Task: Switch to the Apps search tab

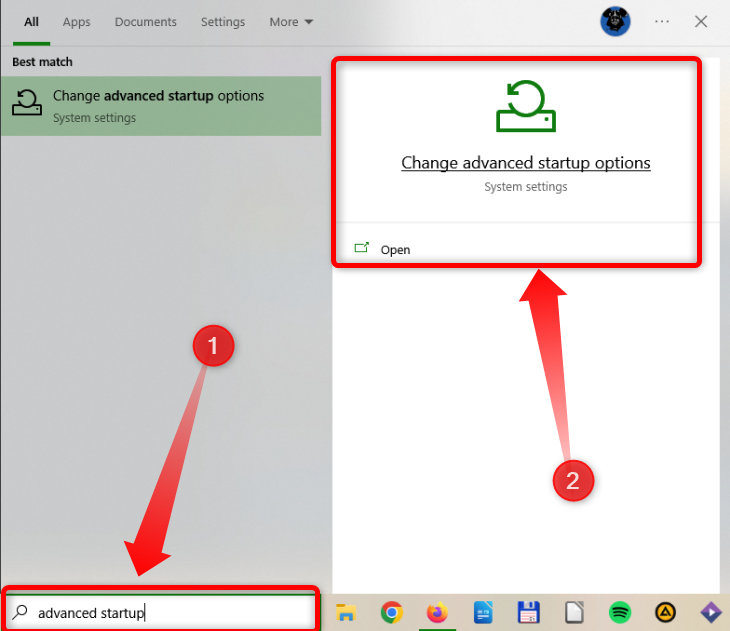Action: tap(76, 22)
